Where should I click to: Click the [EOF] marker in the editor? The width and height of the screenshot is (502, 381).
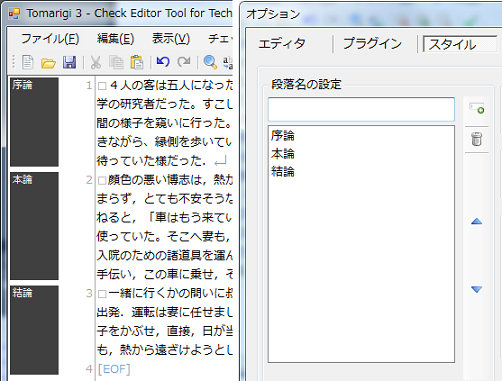click(x=114, y=369)
